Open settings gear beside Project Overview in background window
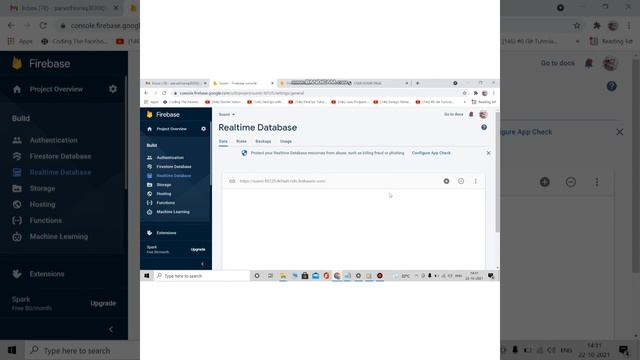Screen dimensions: 640x360 (x=113, y=89)
